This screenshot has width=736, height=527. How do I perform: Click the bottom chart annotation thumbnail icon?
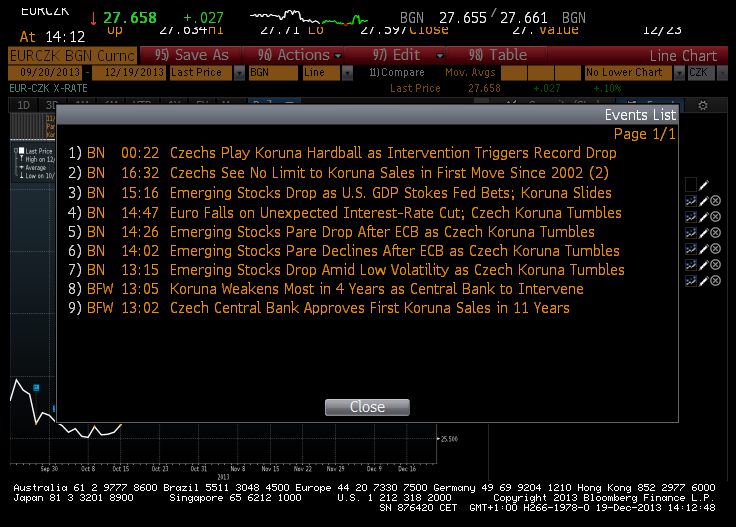(x=691, y=281)
